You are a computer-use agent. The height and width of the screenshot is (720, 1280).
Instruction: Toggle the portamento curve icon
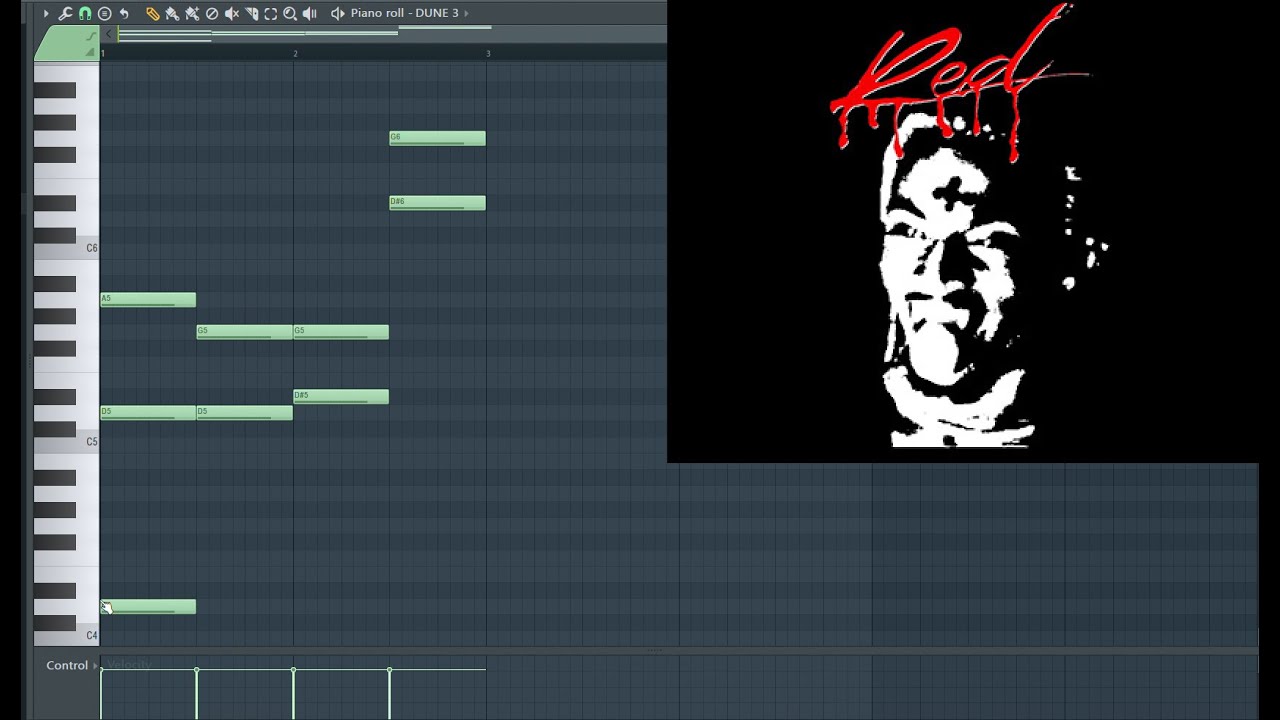click(91, 36)
